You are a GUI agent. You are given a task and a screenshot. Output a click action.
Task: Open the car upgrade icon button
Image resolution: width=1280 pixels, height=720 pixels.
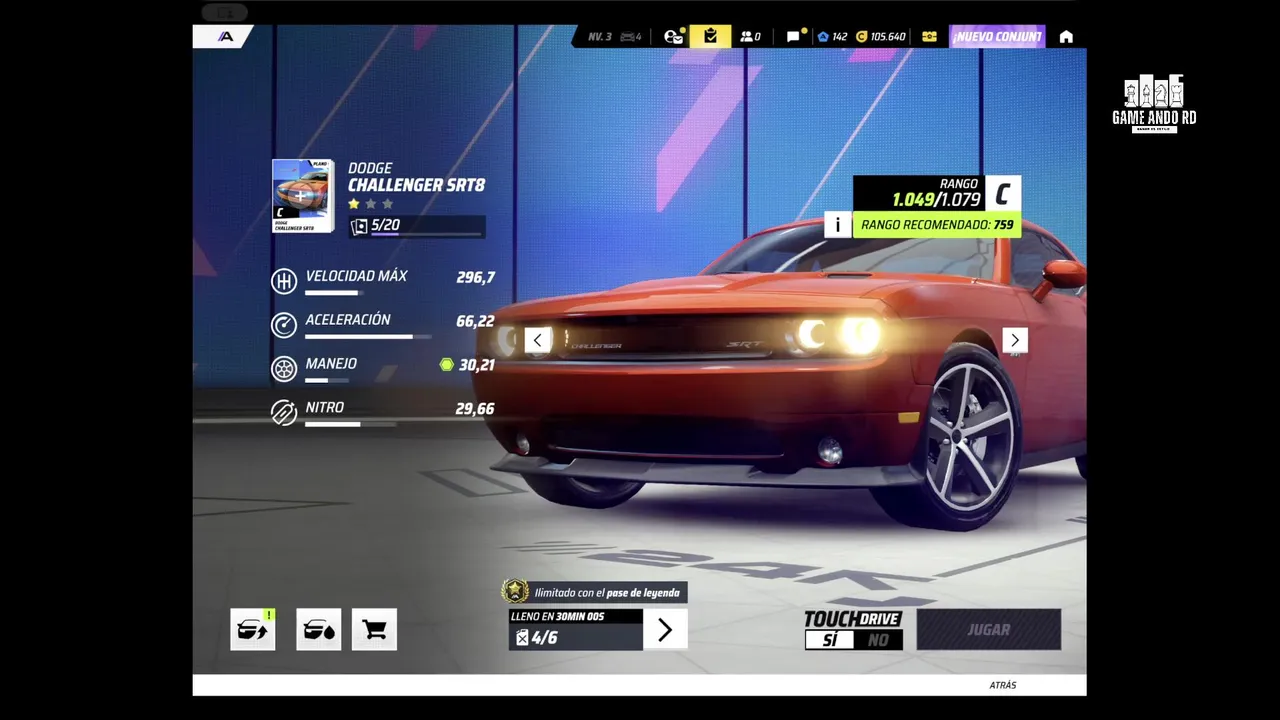pos(253,629)
